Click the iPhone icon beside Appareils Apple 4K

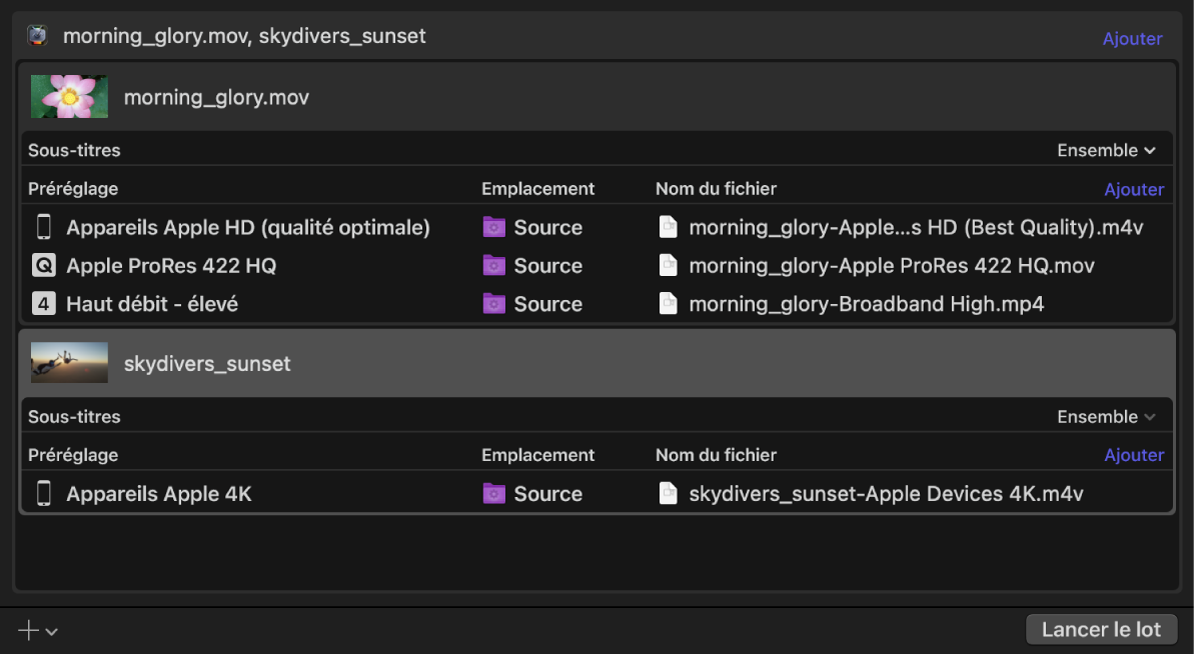44,494
